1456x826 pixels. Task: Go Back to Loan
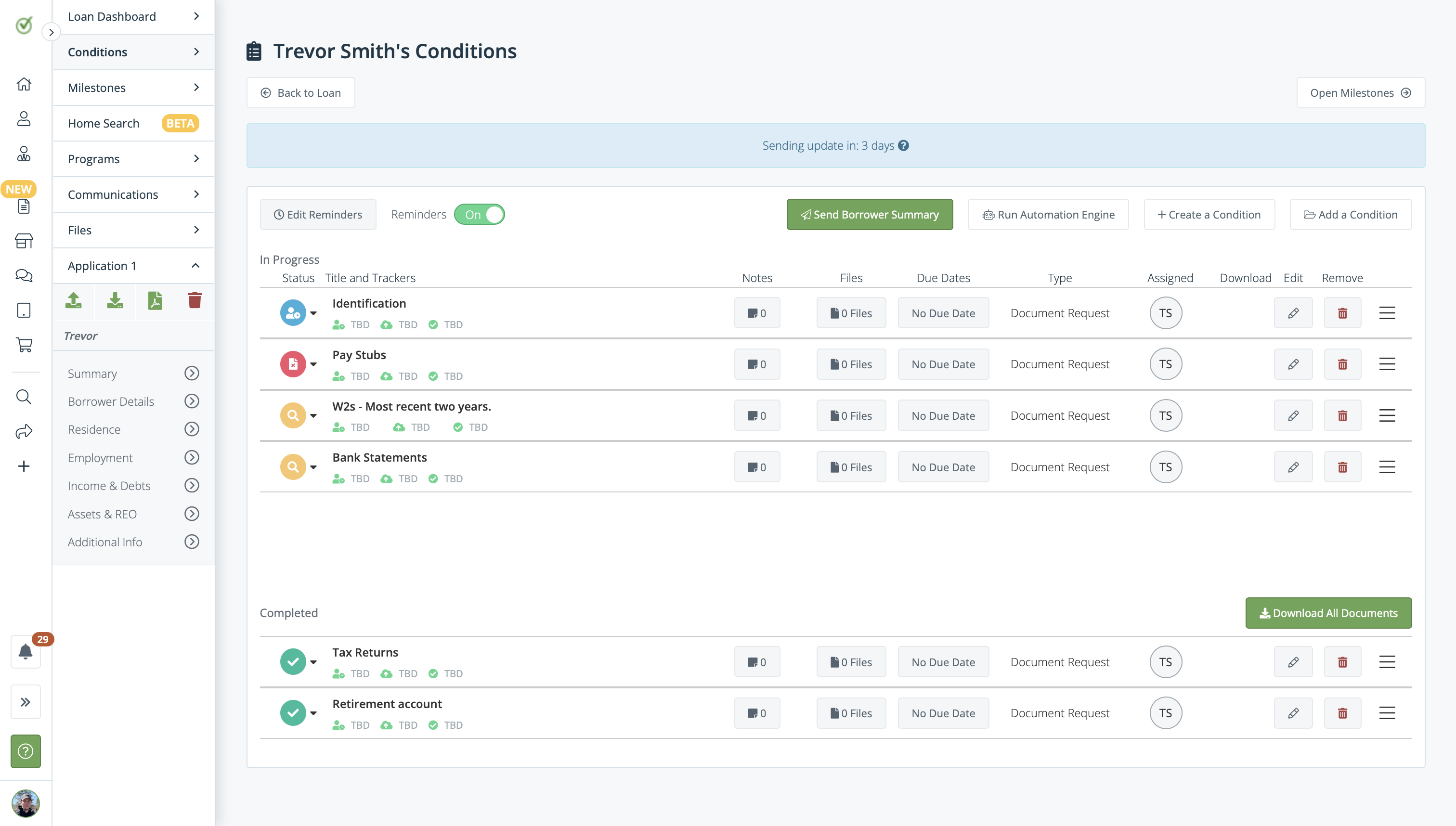tap(301, 92)
